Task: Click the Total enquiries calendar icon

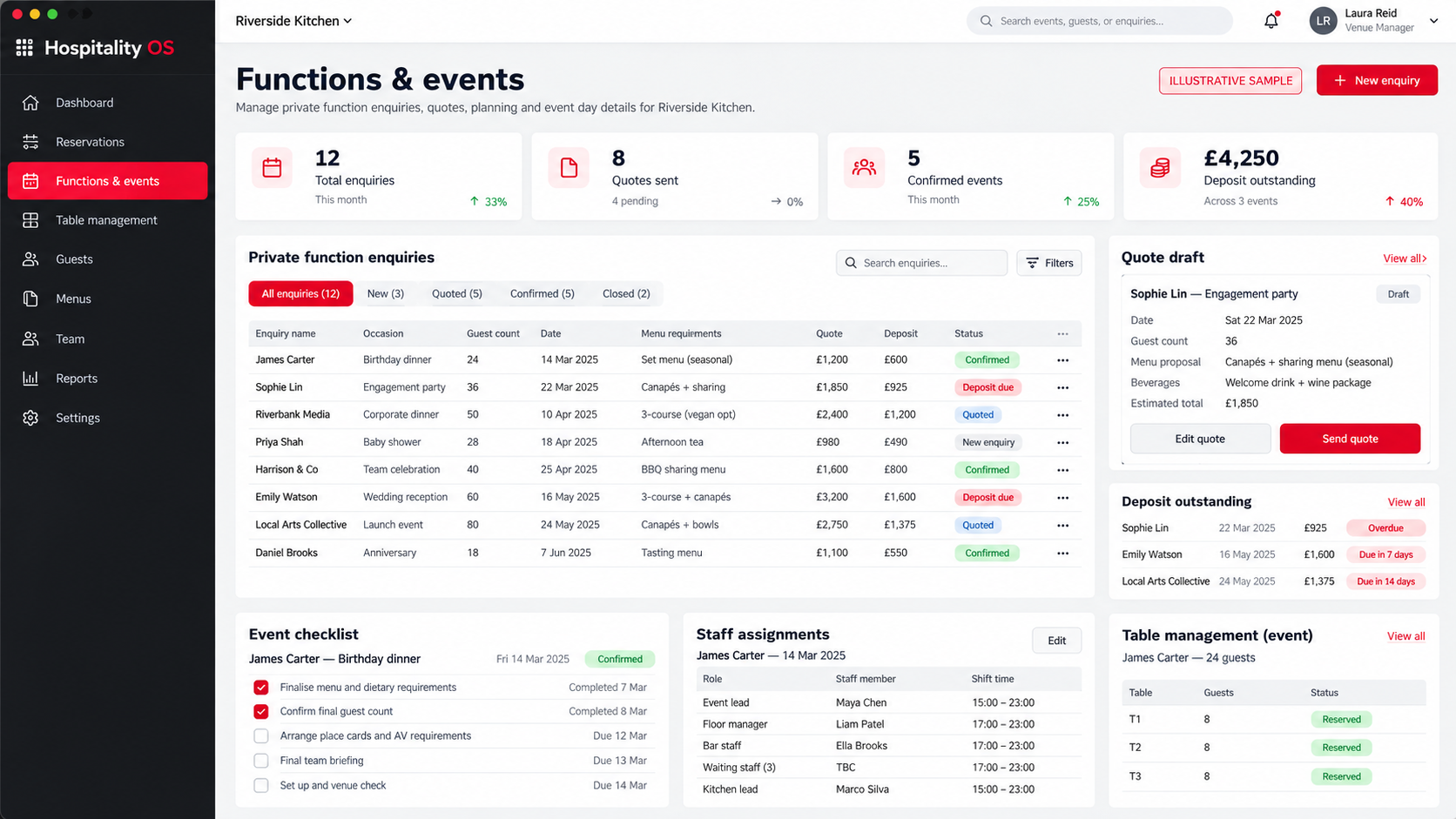Action: pos(272,168)
